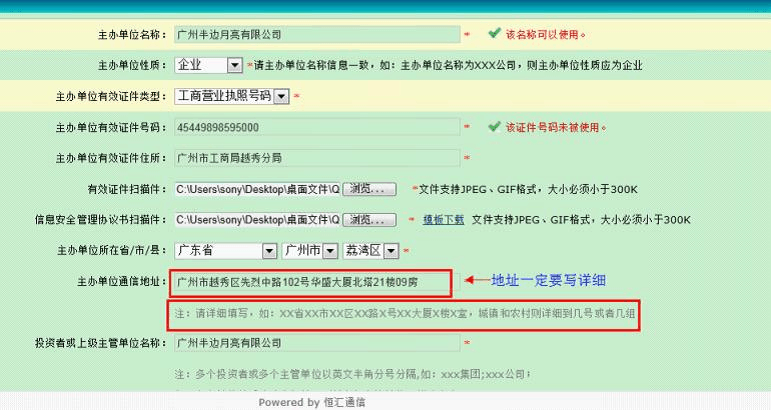
Task: Open the province dropdown showing 广东省
Action: click(226, 250)
